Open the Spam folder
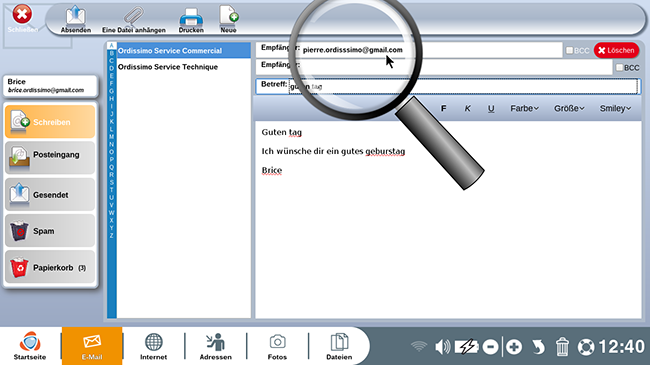 (x=50, y=231)
